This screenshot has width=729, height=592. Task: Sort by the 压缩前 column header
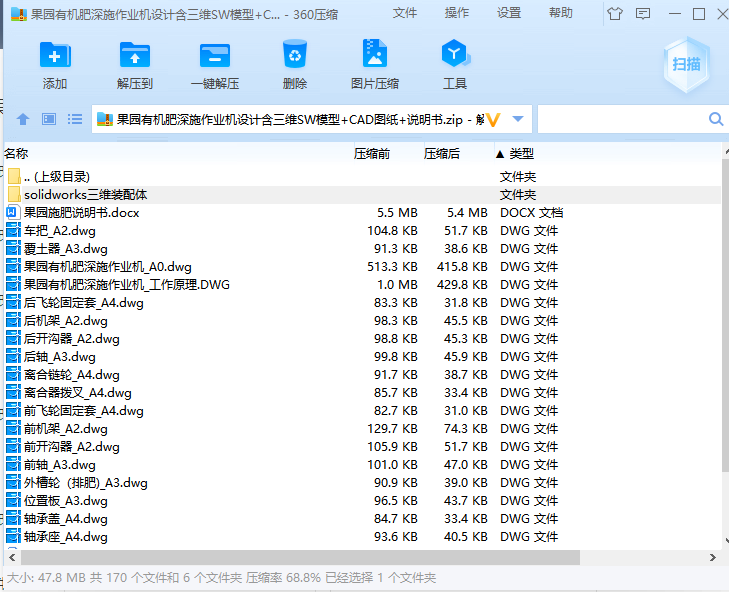[371, 153]
